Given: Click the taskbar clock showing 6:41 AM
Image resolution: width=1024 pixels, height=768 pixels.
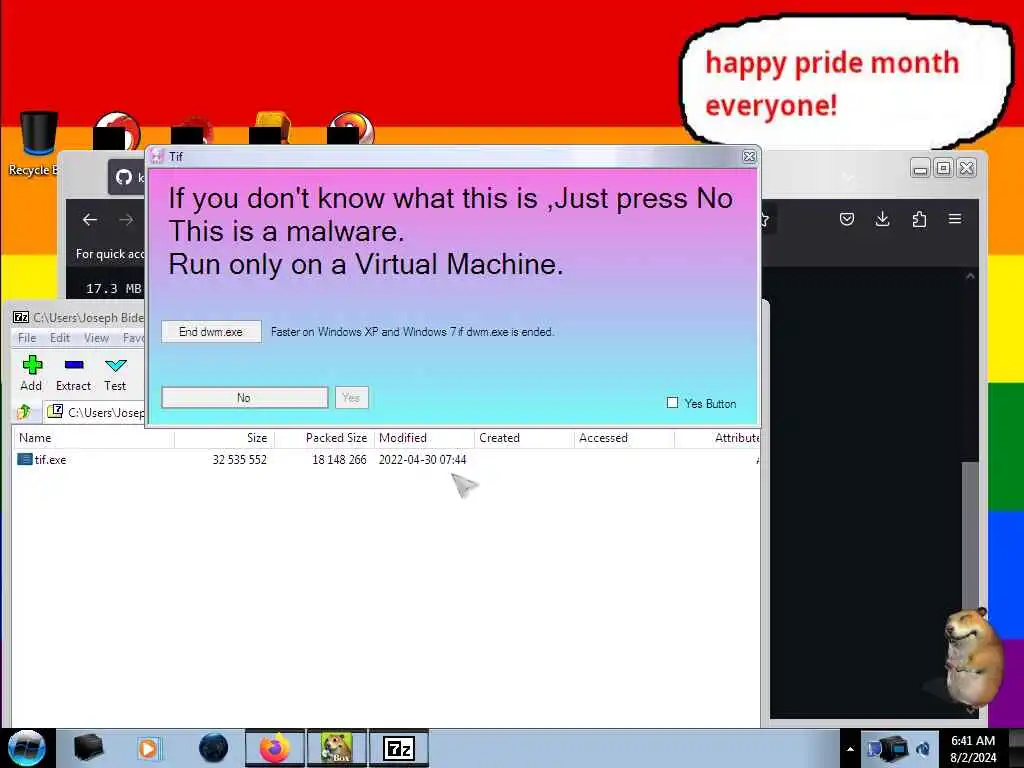Looking at the screenshot, I should point(973,749).
